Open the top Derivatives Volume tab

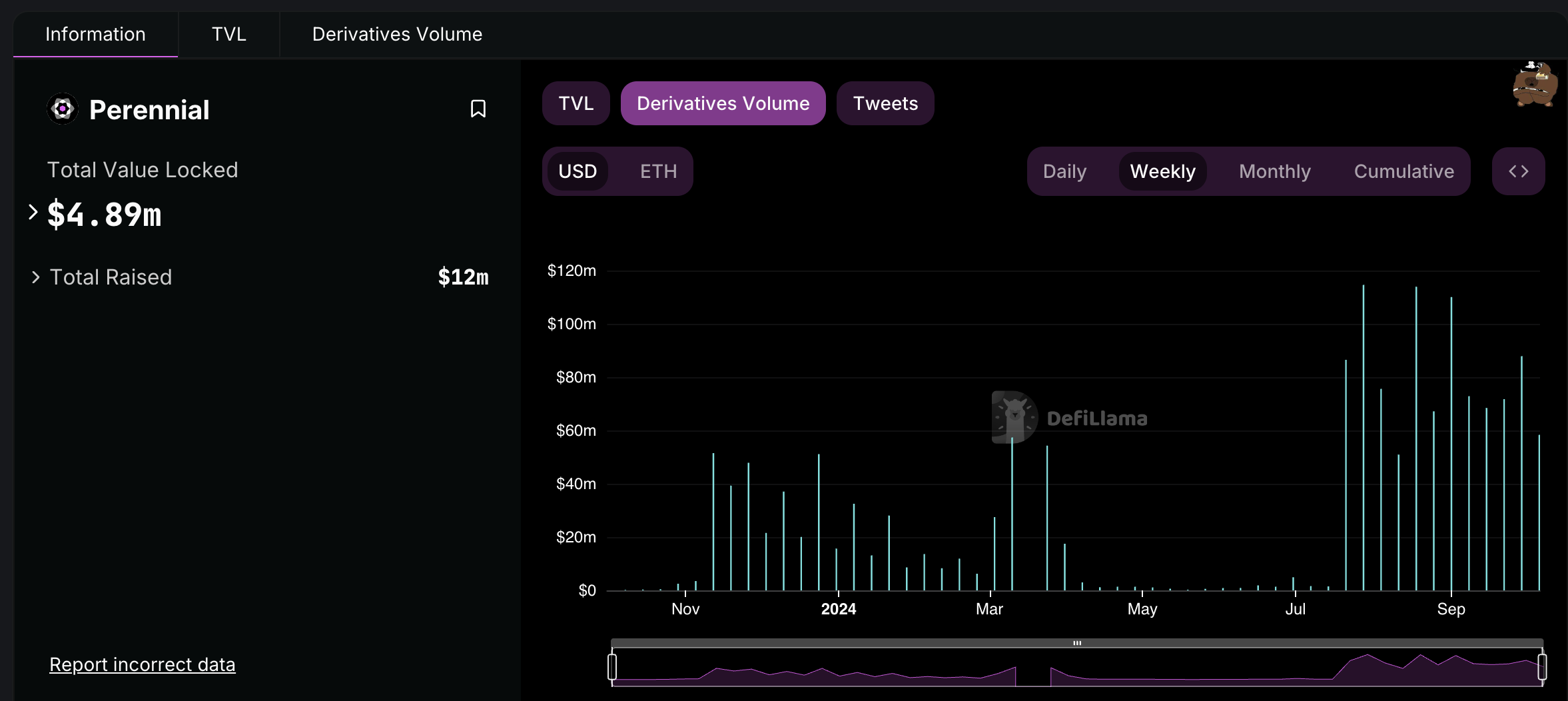click(x=397, y=34)
